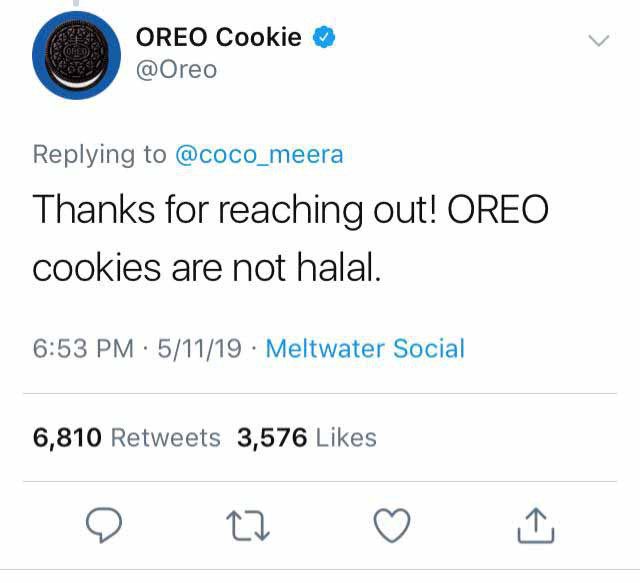Click the Meltwater Social source link

365,349
